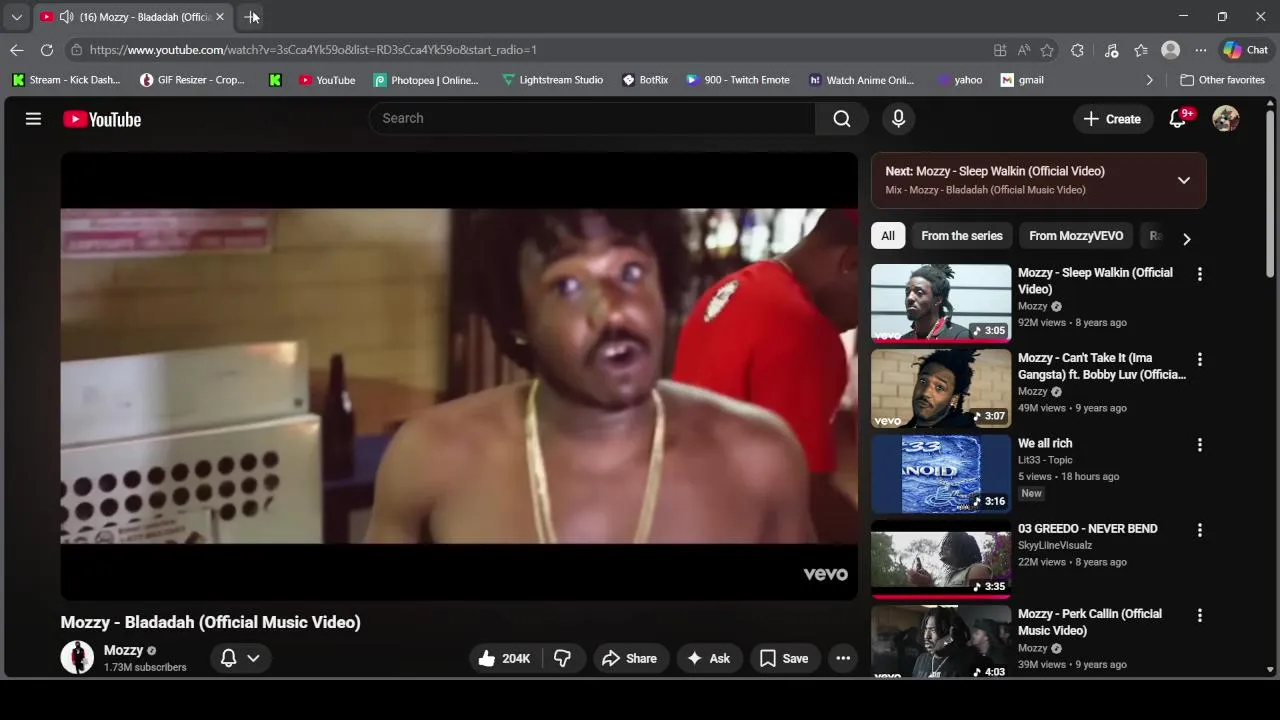Open browser Settings and more ellipsis

[x=1201, y=50]
